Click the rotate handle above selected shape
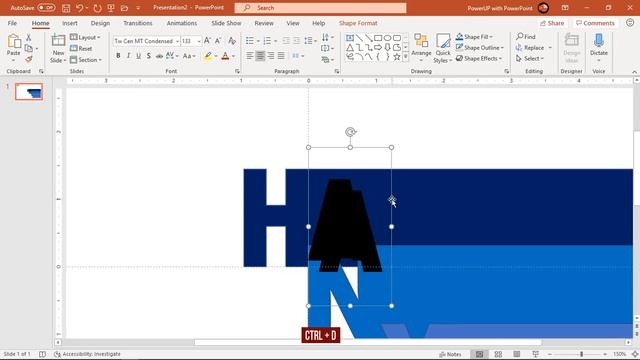The height and width of the screenshot is (360, 640). tap(350, 132)
